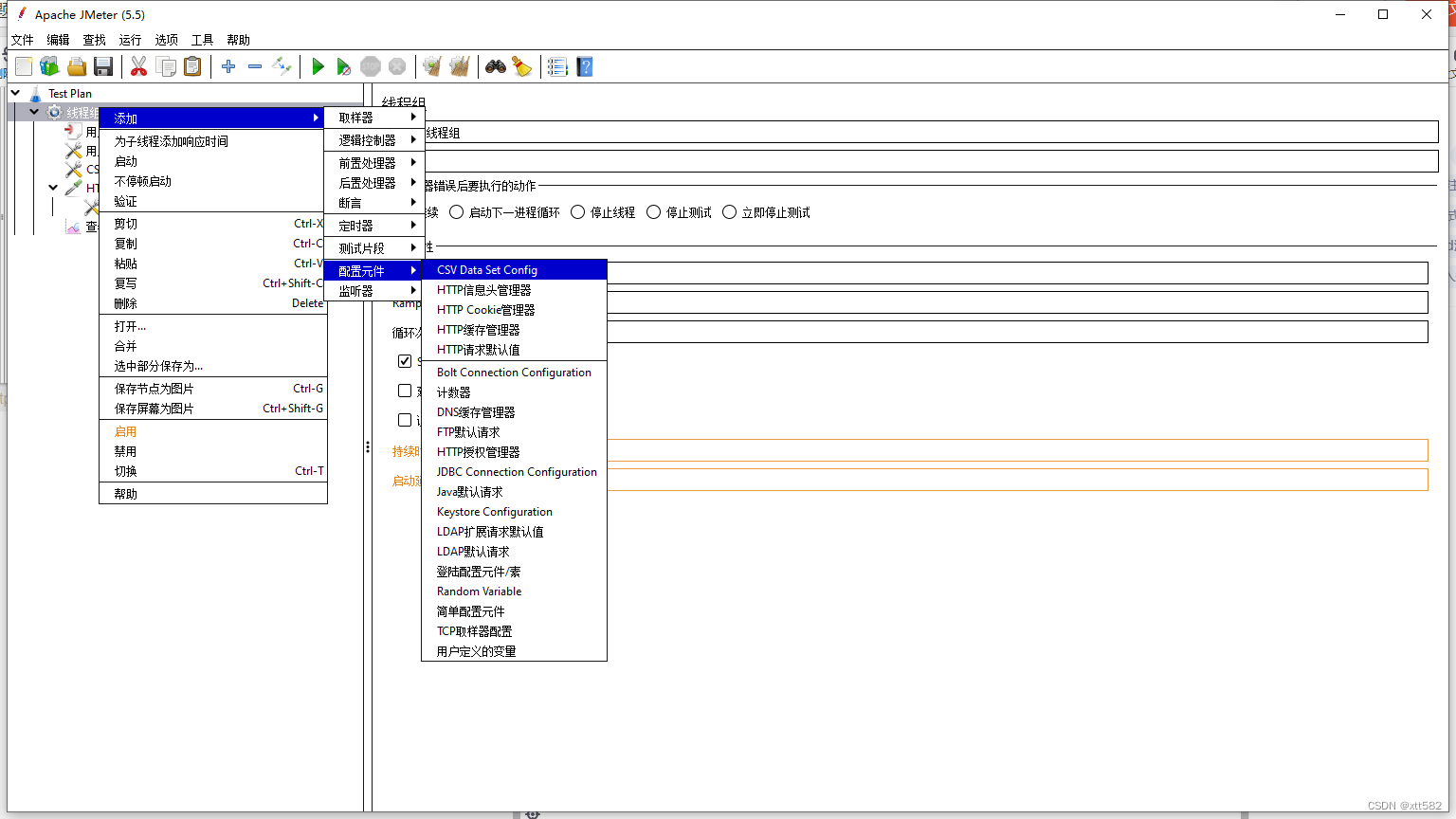Image resolution: width=1456 pixels, height=819 pixels.
Task: Click 禁用 in the context menu
Action: click(213, 451)
